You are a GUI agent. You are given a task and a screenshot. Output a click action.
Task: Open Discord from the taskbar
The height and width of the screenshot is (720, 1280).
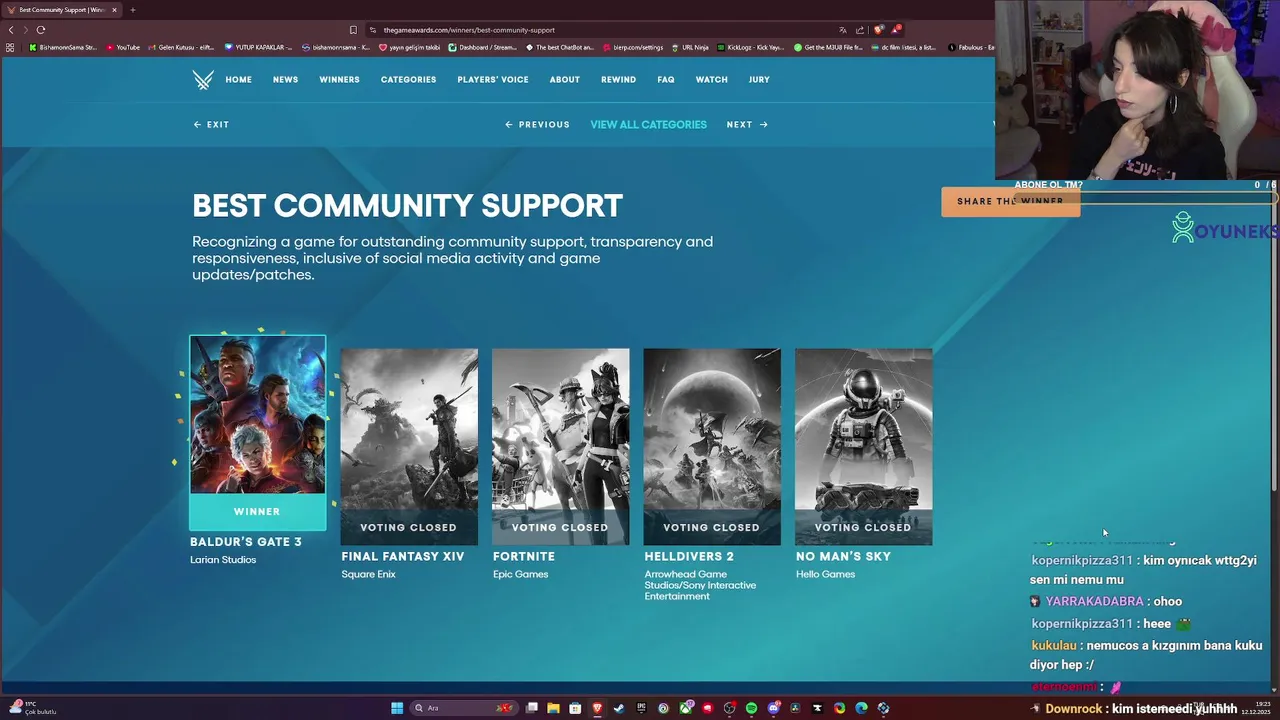773,708
